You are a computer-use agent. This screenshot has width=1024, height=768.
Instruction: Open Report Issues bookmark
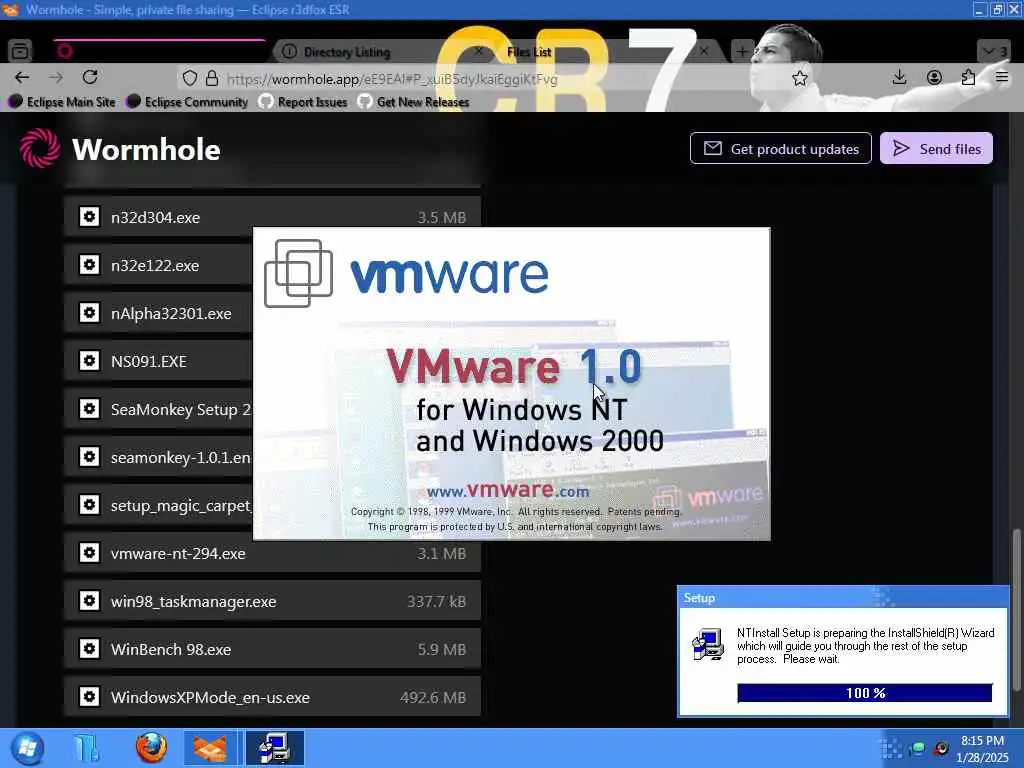coord(303,102)
